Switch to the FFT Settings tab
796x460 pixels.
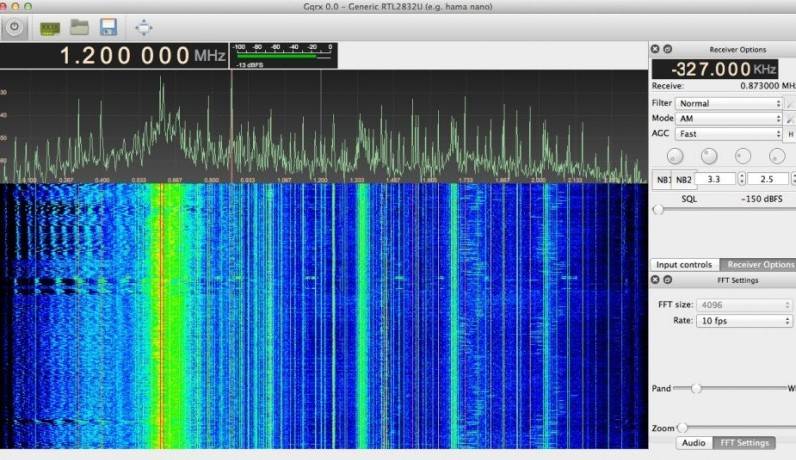744,443
